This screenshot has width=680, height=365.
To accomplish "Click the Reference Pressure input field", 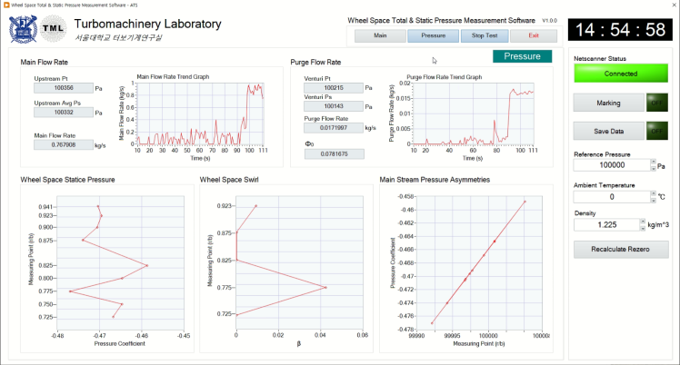I will [611, 165].
